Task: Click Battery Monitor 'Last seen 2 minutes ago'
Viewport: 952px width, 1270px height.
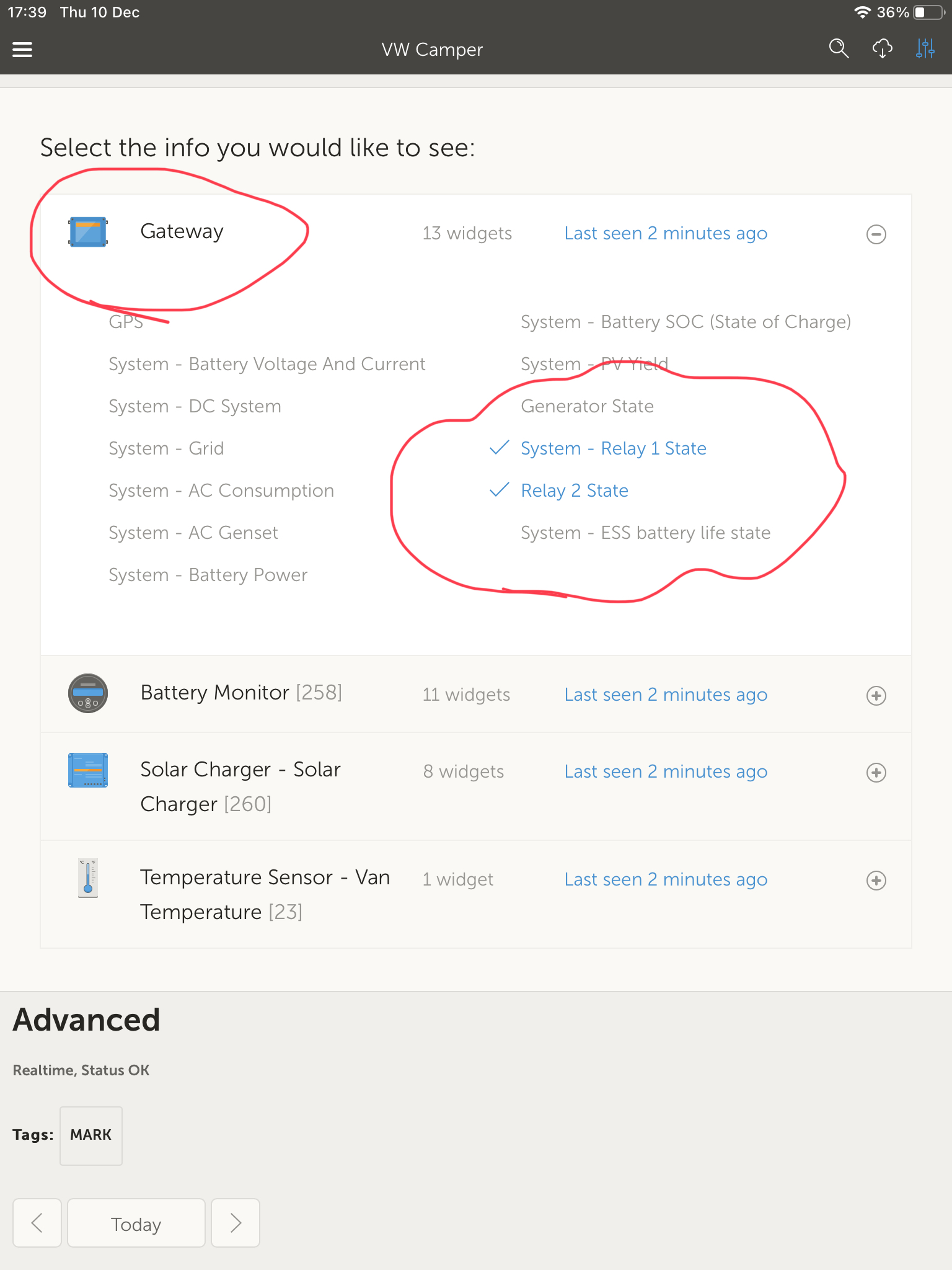Action: pyautogui.click(x=666, y=695)
